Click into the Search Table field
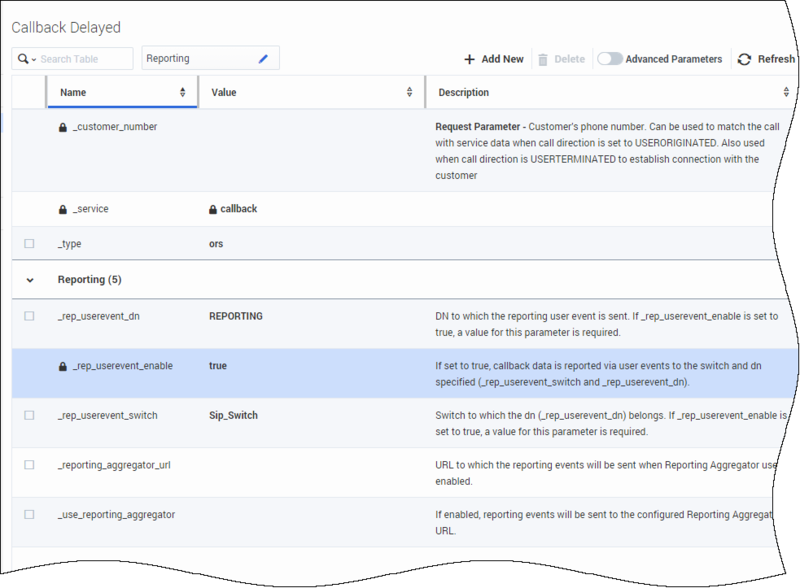This screenshot has width=800, height=588. point(84,59)
